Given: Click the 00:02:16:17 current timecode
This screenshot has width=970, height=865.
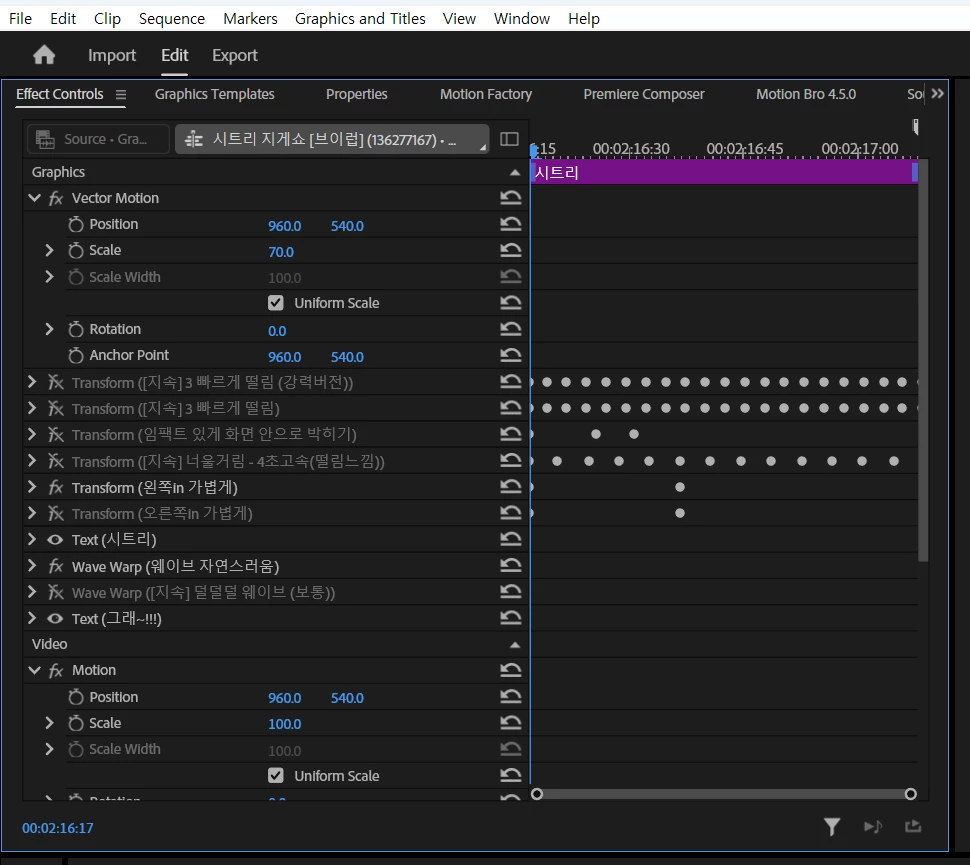Looking at the screenshot, I should coord(58,828).
